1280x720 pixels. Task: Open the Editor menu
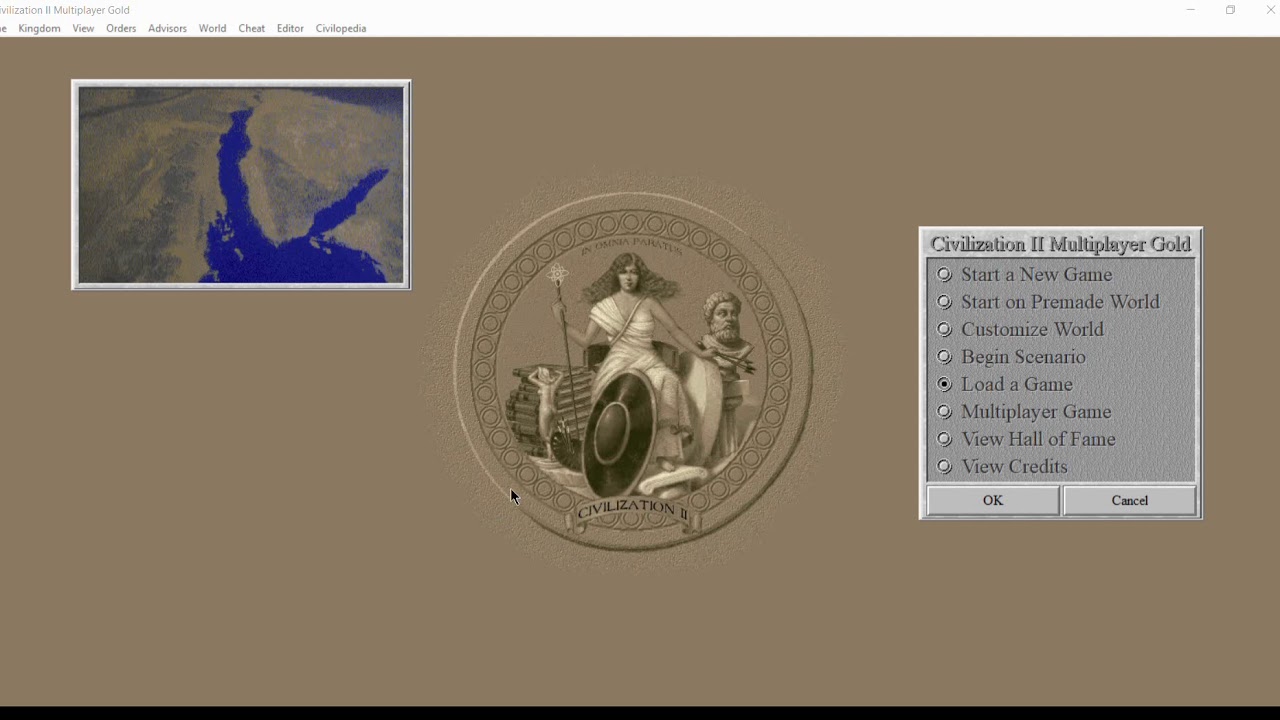[x=290, y=28]
